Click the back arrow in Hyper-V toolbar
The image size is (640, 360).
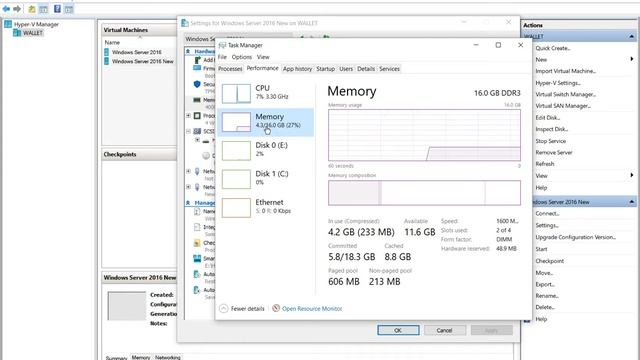pyautogui.click(x=6, y=9)
